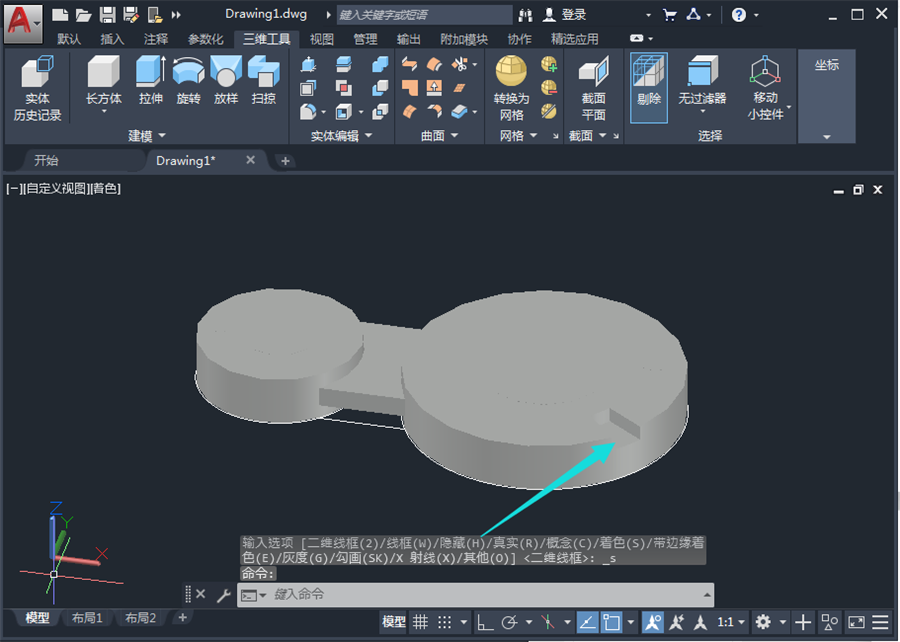Screen dimensions: 900x642
Task: Switch to the 布局1 layout tab
Action: point(87,618)
